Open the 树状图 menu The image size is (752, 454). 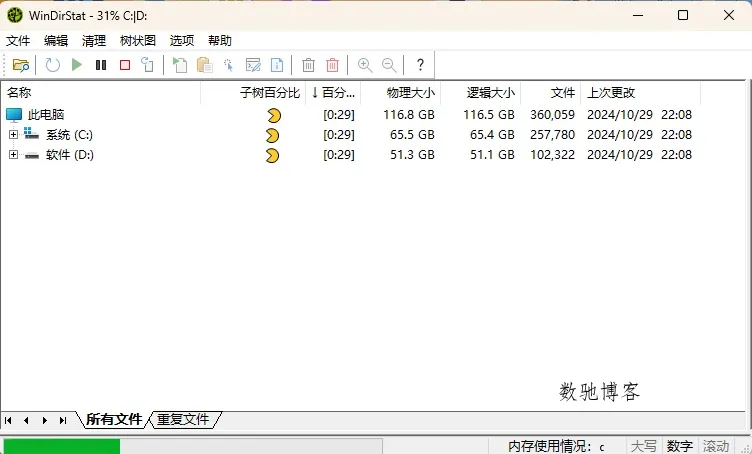click(138, 41)
